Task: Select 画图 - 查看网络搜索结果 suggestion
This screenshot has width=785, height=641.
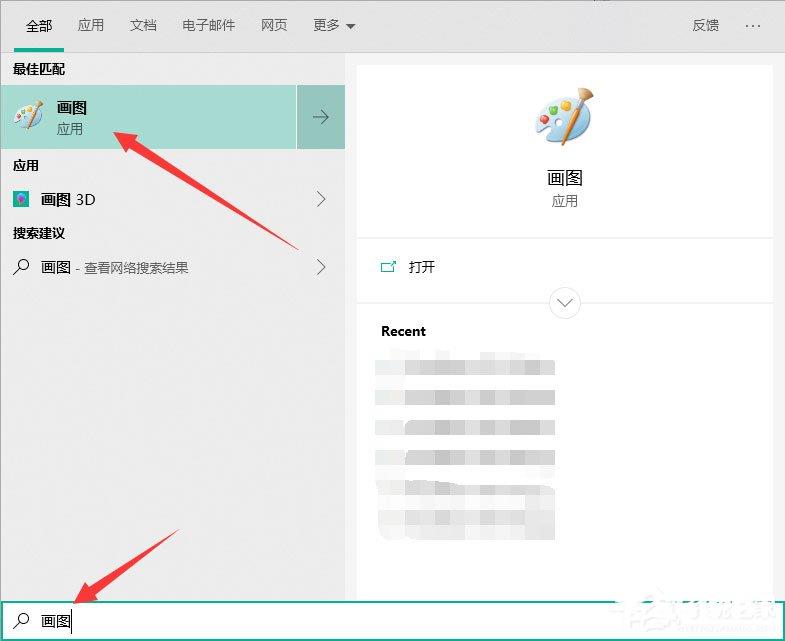Action: (x=115, y=267)
